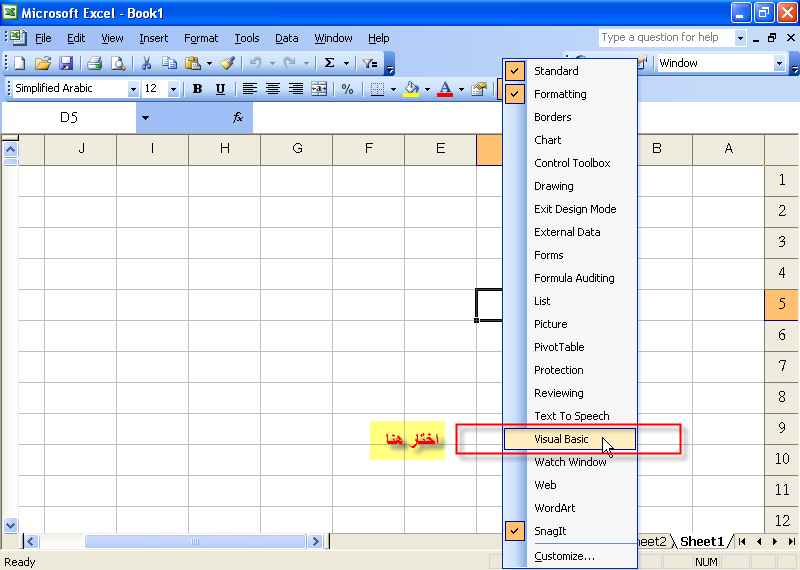Open the Format menu
The width and height of the screenshot is (800, 570).
201,38
